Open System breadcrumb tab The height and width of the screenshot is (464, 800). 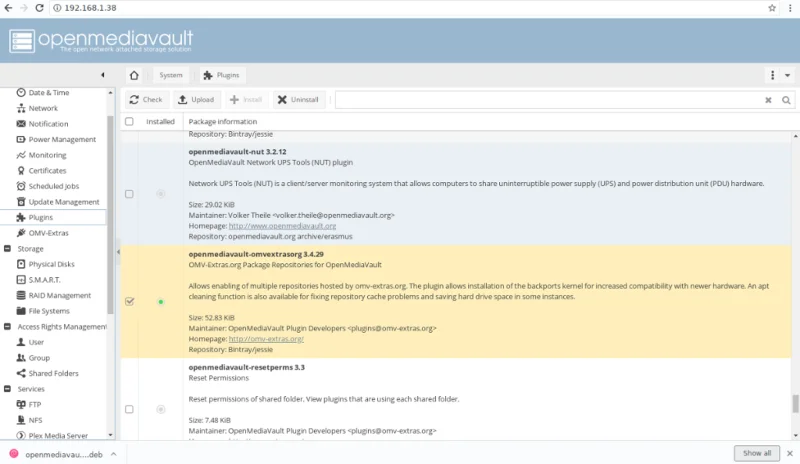(170, 75)
